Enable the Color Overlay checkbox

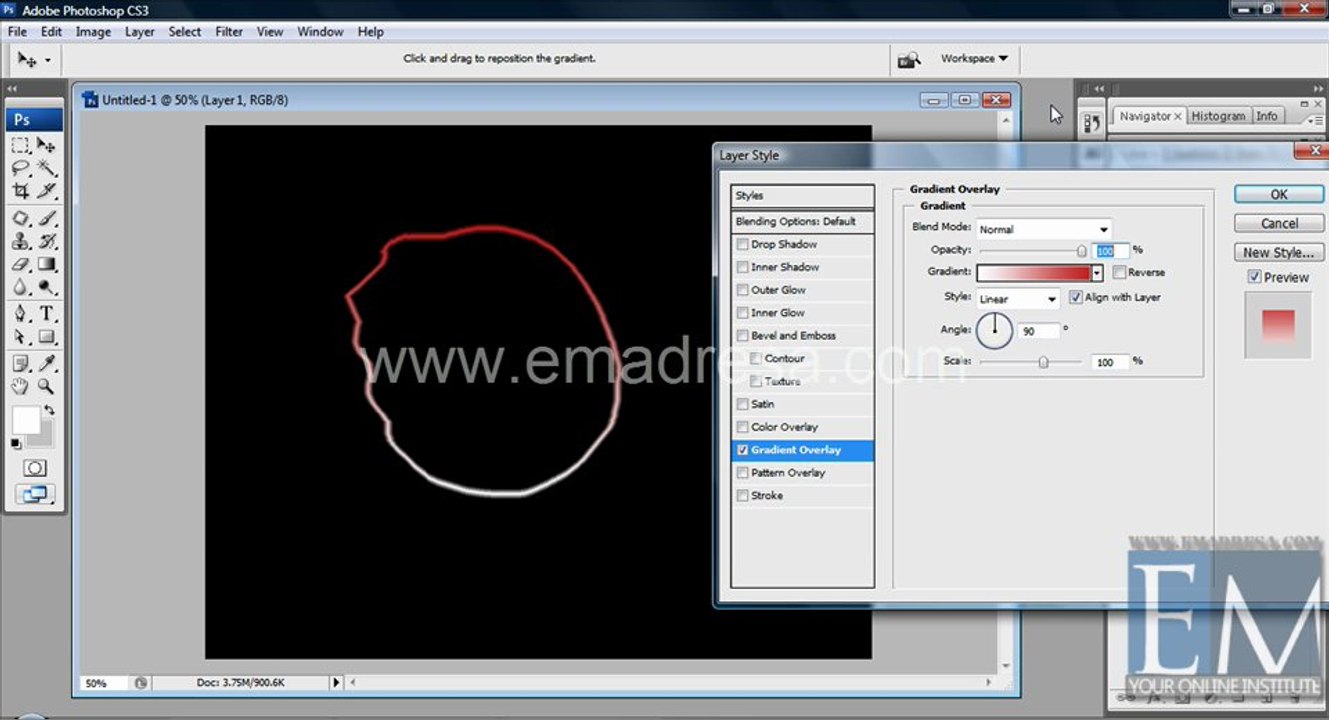[x=742, y=427]
